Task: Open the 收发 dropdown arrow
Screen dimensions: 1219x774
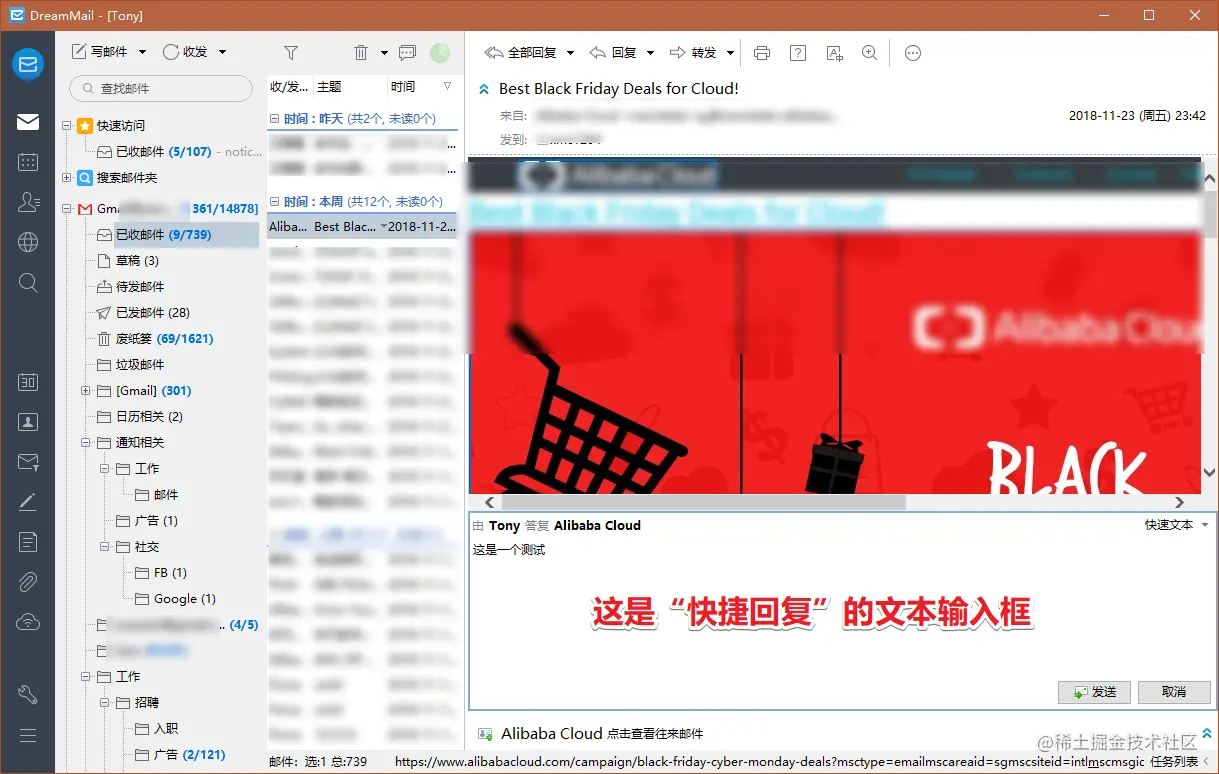Action: tap(222, 52)
